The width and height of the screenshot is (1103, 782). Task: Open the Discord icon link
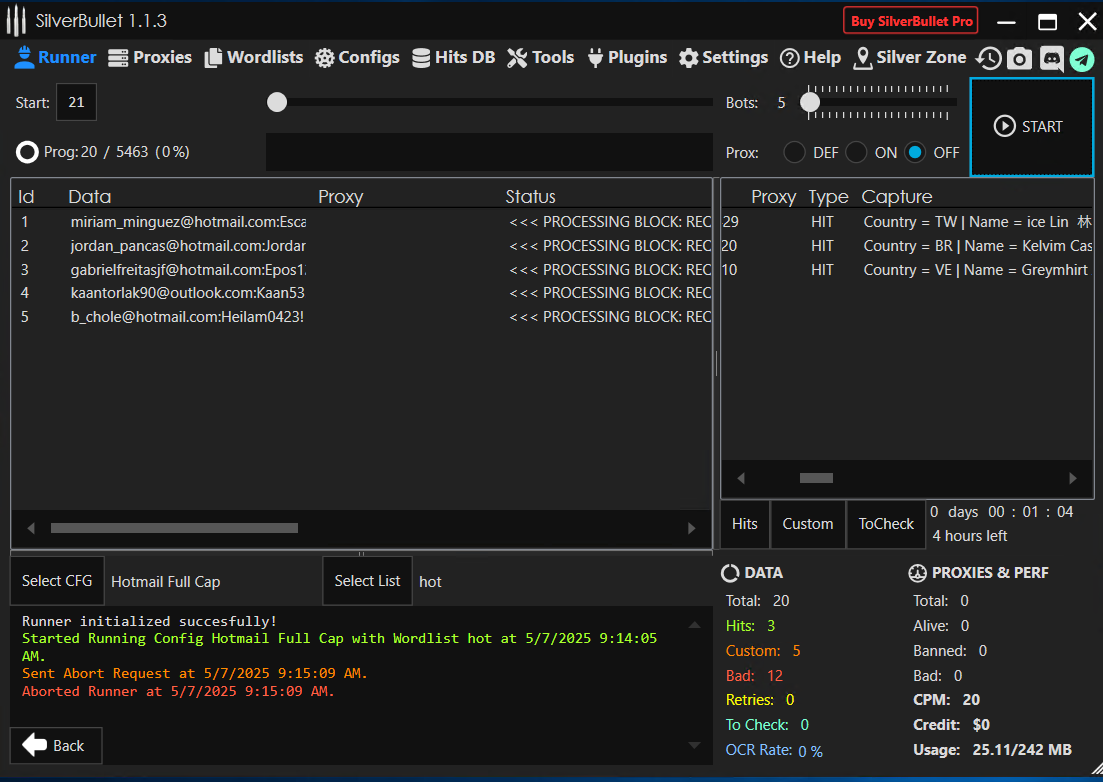coord(1051,59)
